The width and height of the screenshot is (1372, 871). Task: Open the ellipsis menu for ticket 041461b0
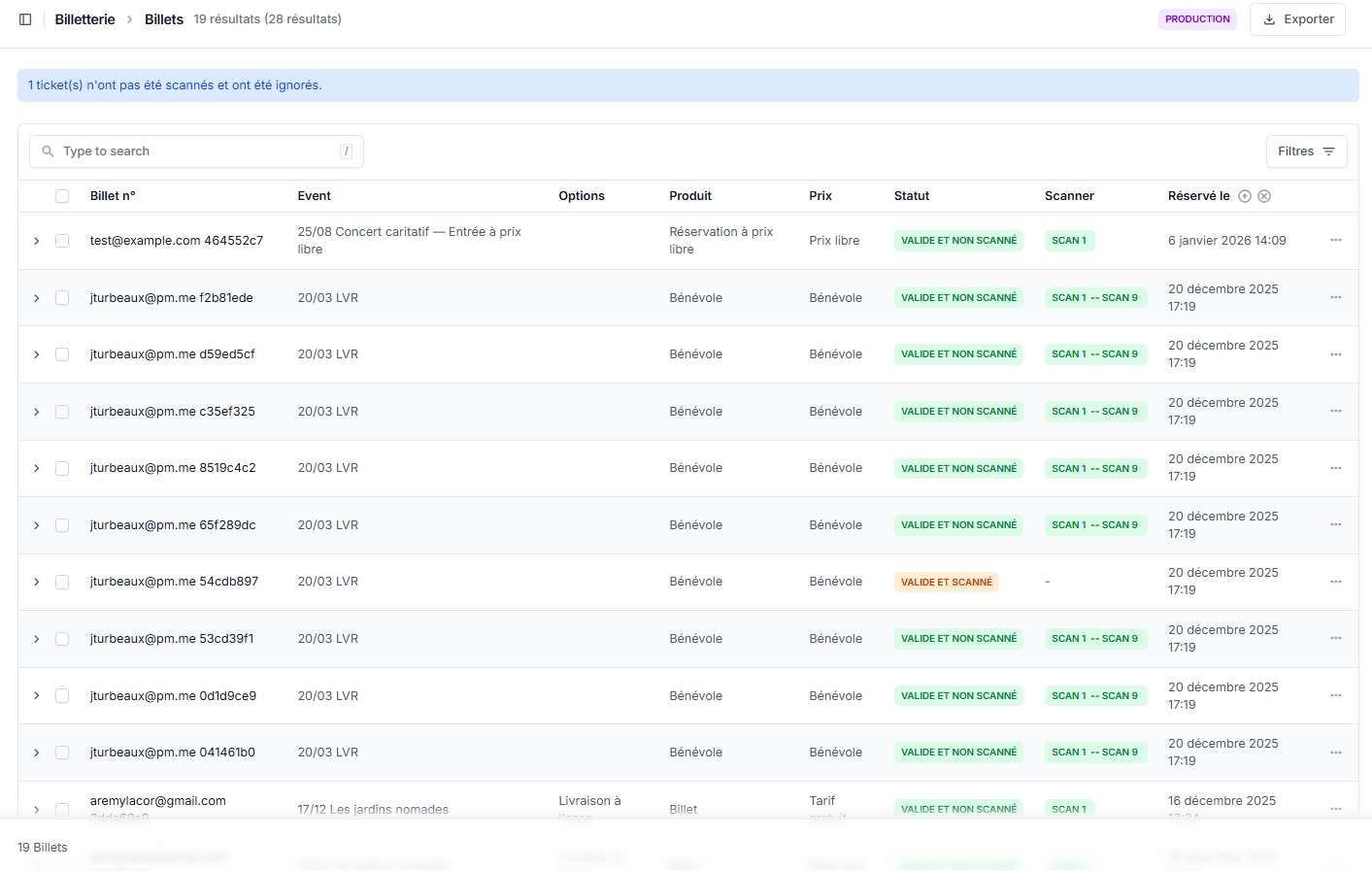[x=1335, y=753]
